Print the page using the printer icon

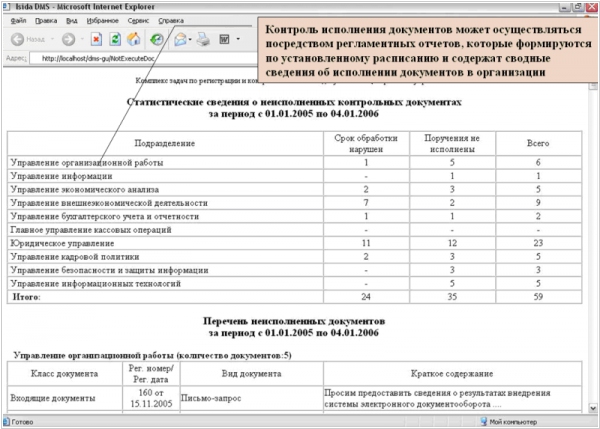click(203, 40)
